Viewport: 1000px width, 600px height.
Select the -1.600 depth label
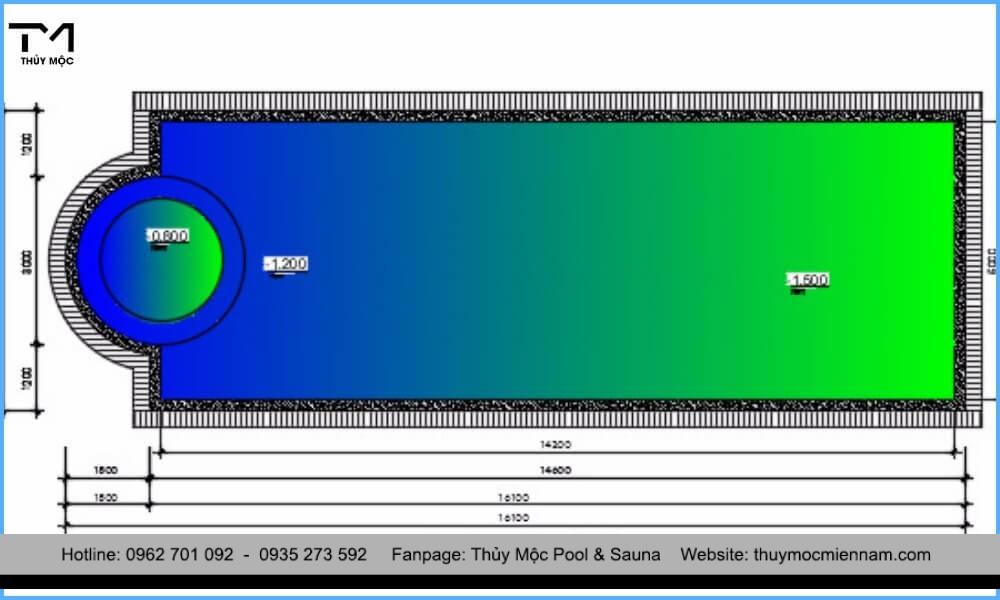[x=807, y=279]
